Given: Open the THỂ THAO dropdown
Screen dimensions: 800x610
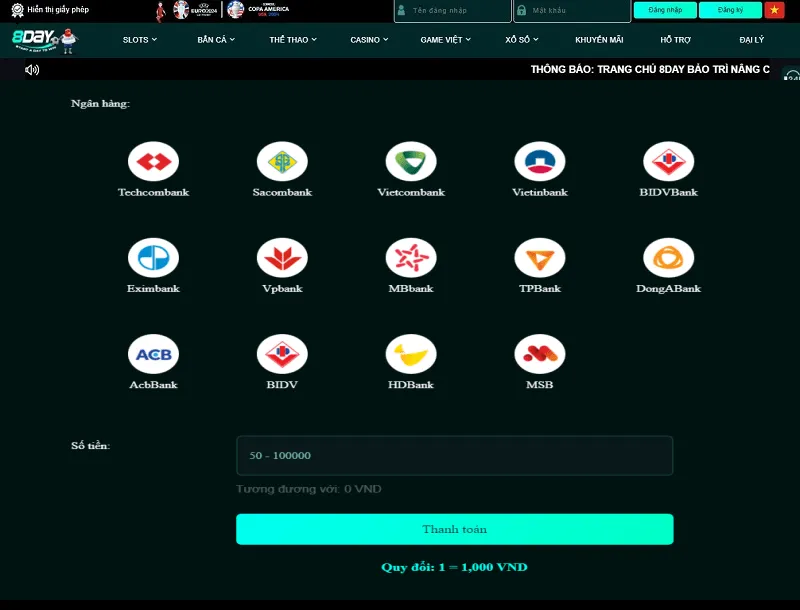Looking at the screenshot, I should (x=293, y=40).
